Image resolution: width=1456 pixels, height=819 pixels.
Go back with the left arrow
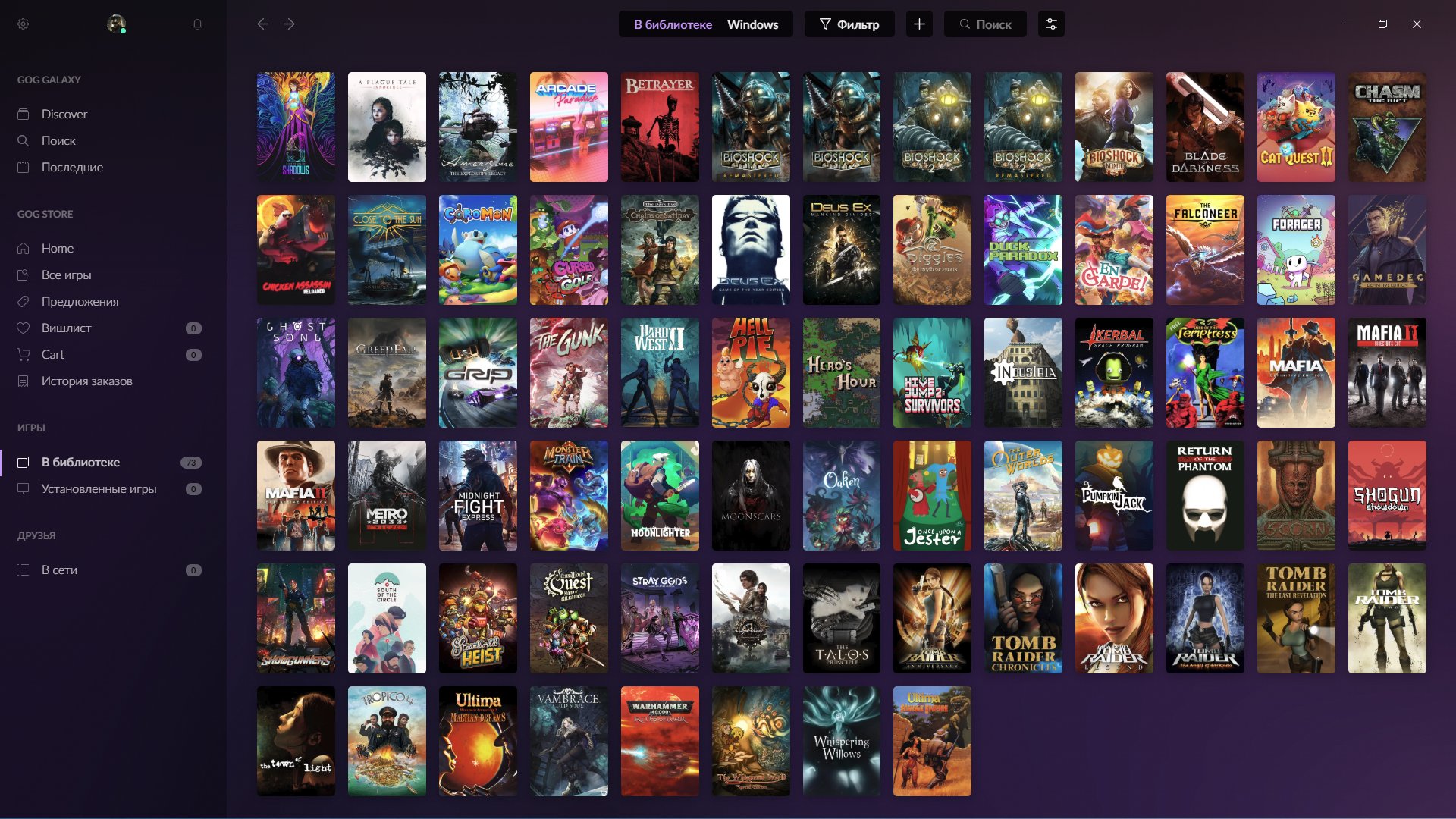(x=262, y=24)
